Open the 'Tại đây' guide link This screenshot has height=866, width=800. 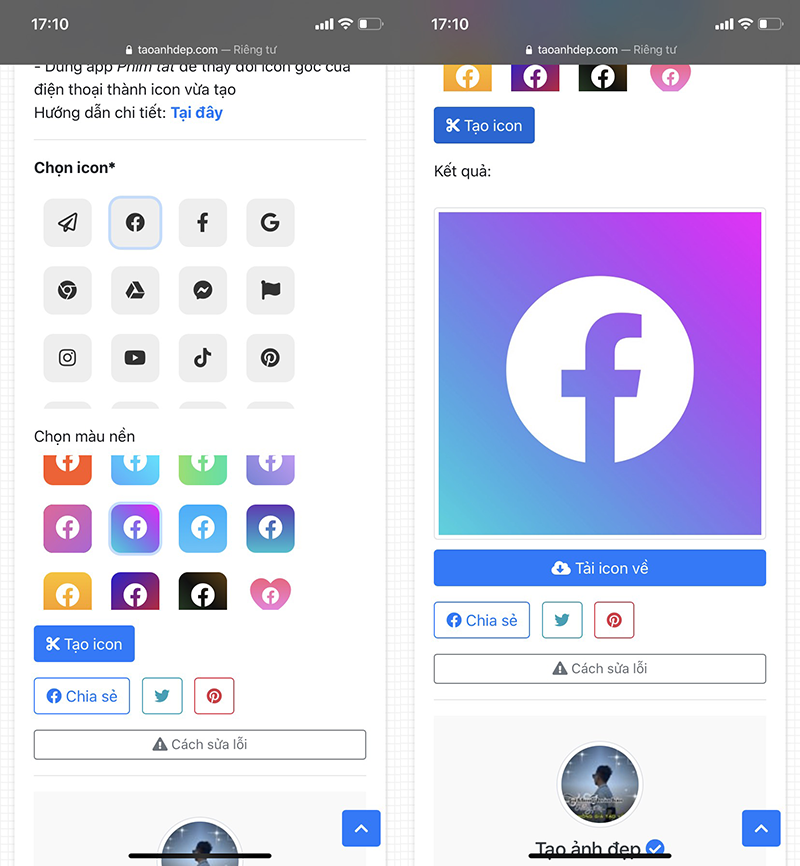click(x=197, y=113)
